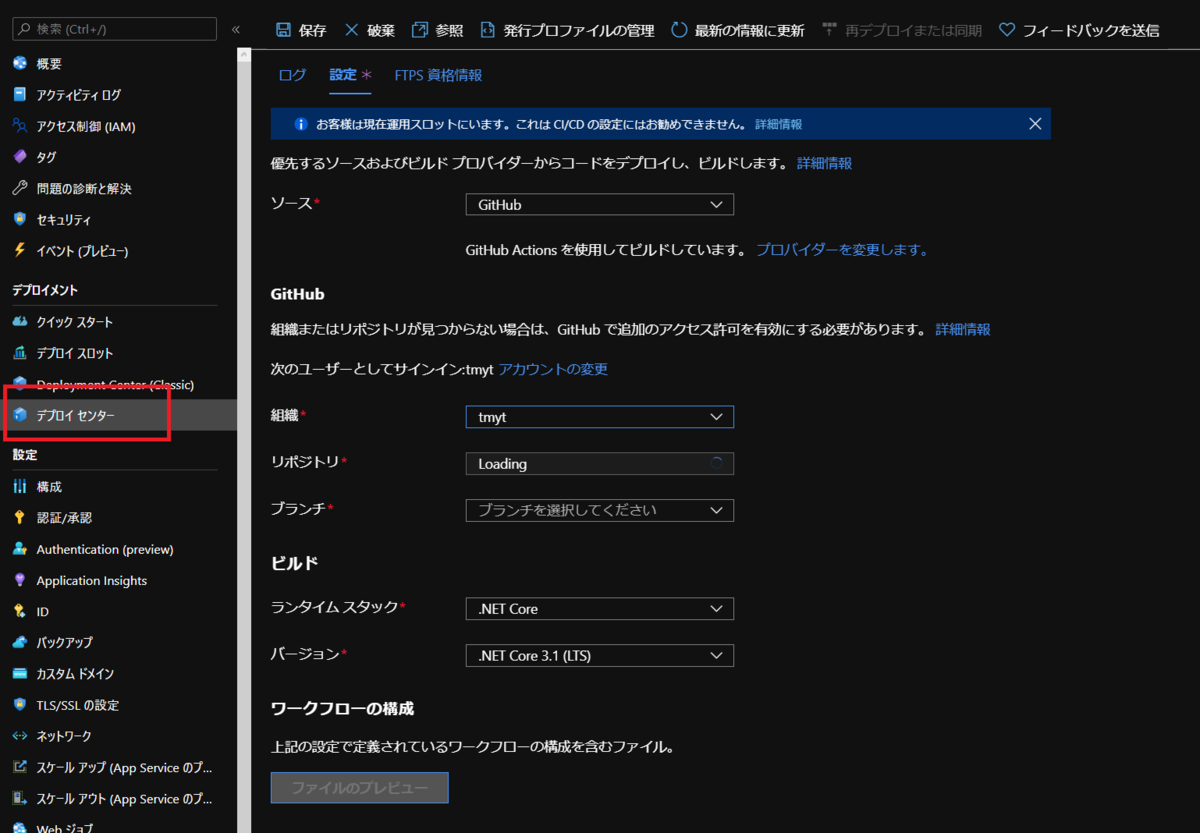The height and width of the screenshot is (833, 1200).
Task: Open 発行プロファイルの管理 toolbar item
Action: pyautogui.click(x=567, y=30)
